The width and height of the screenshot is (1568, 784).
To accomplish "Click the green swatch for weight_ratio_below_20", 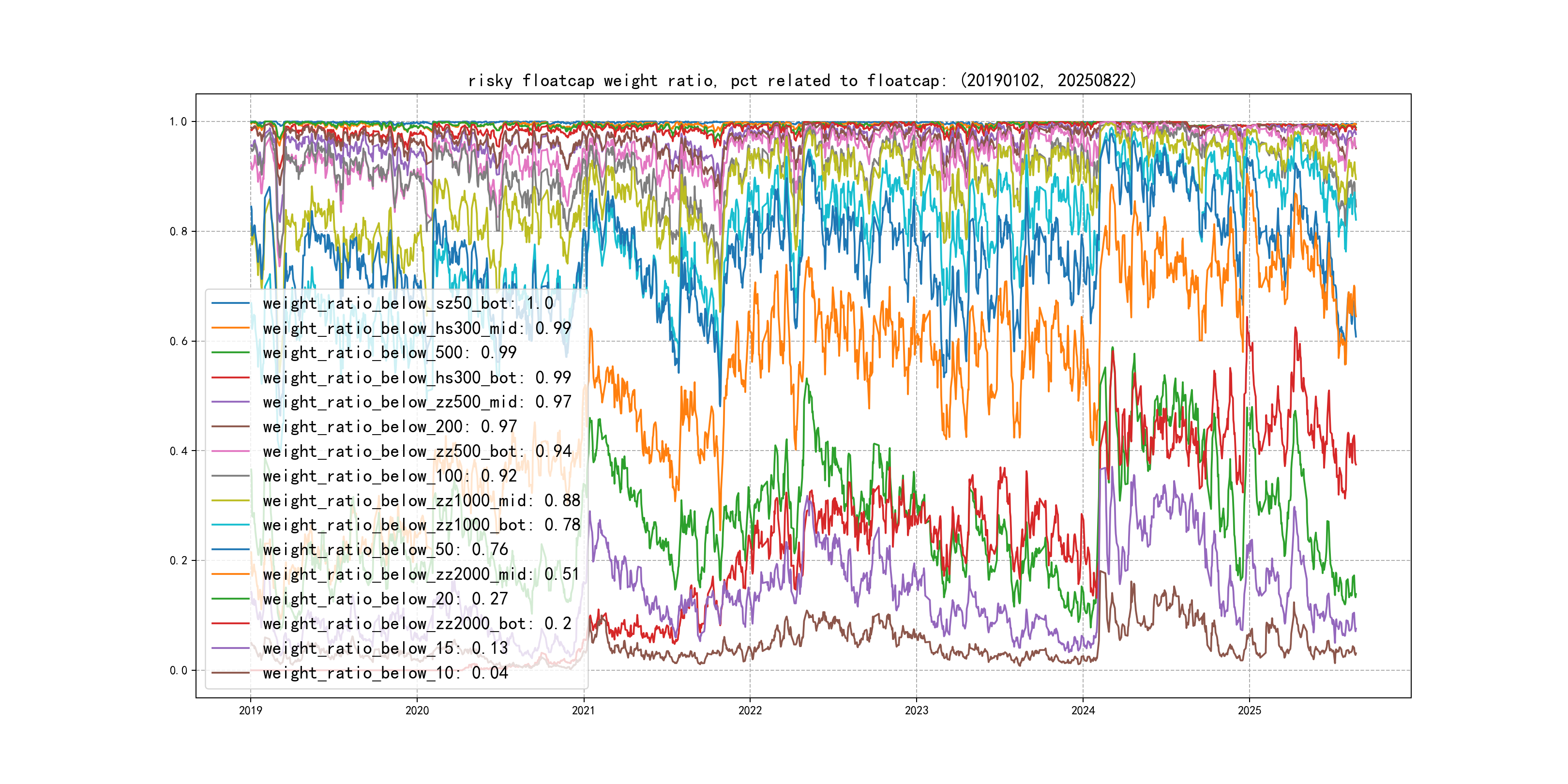I will point(230,599).
